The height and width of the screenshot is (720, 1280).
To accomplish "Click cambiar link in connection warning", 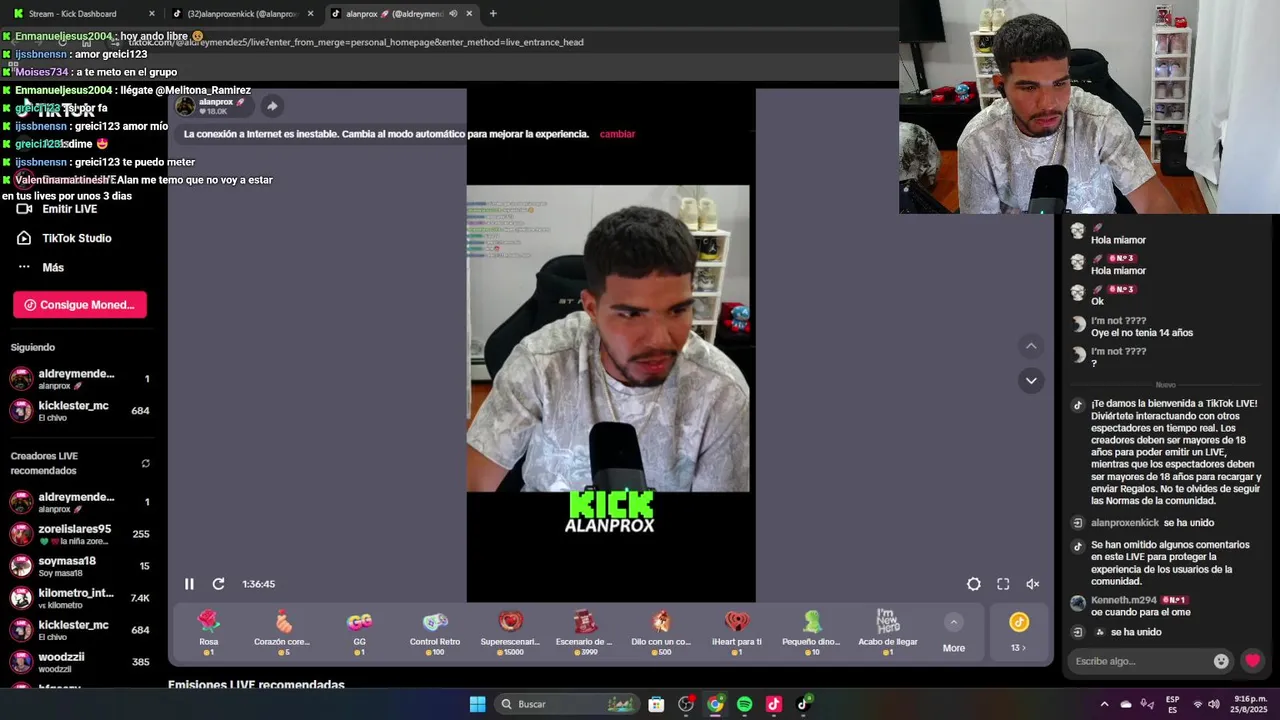I will [617, 134].
